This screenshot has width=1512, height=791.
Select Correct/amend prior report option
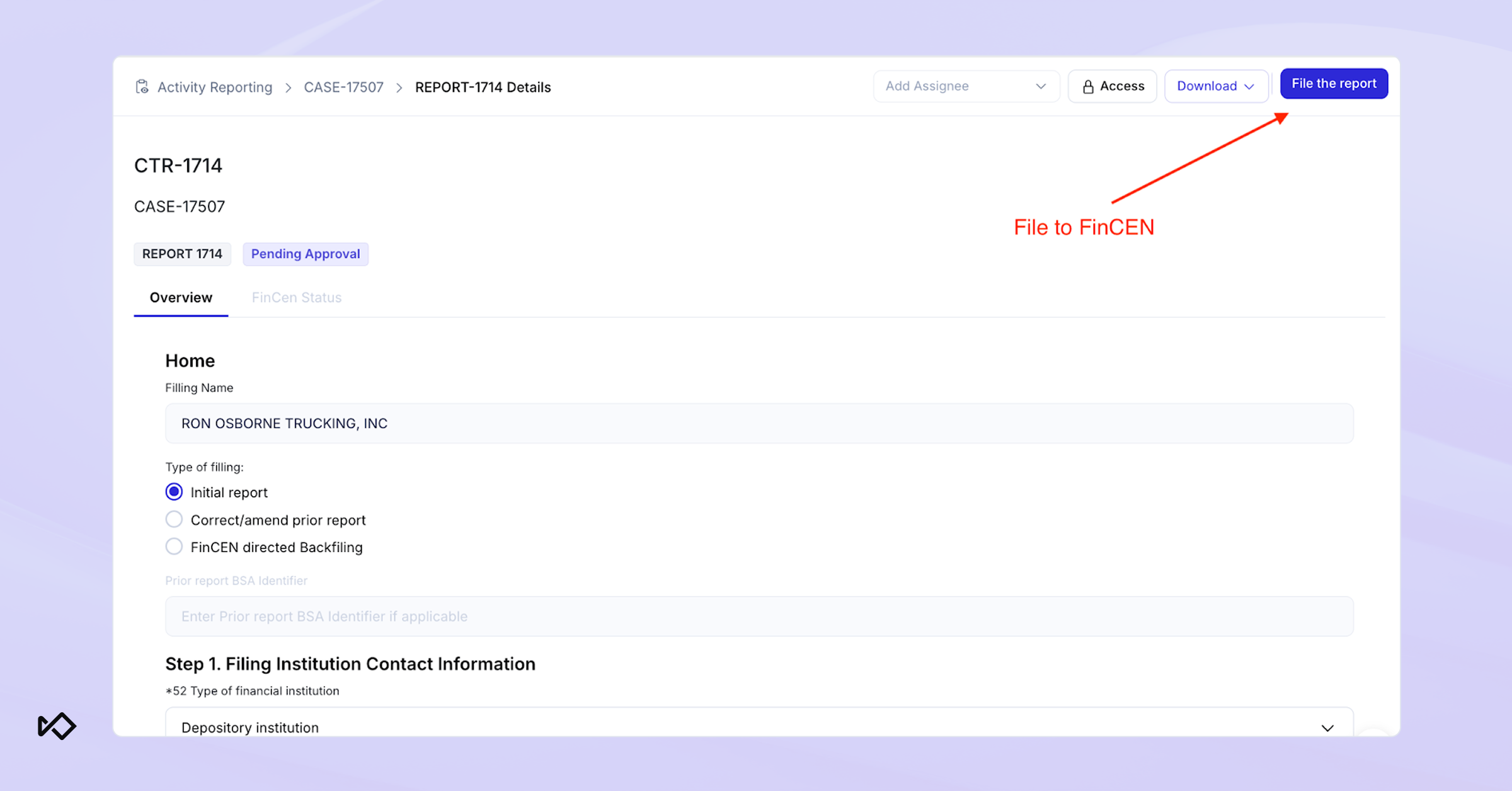click(x=174, y=520)
